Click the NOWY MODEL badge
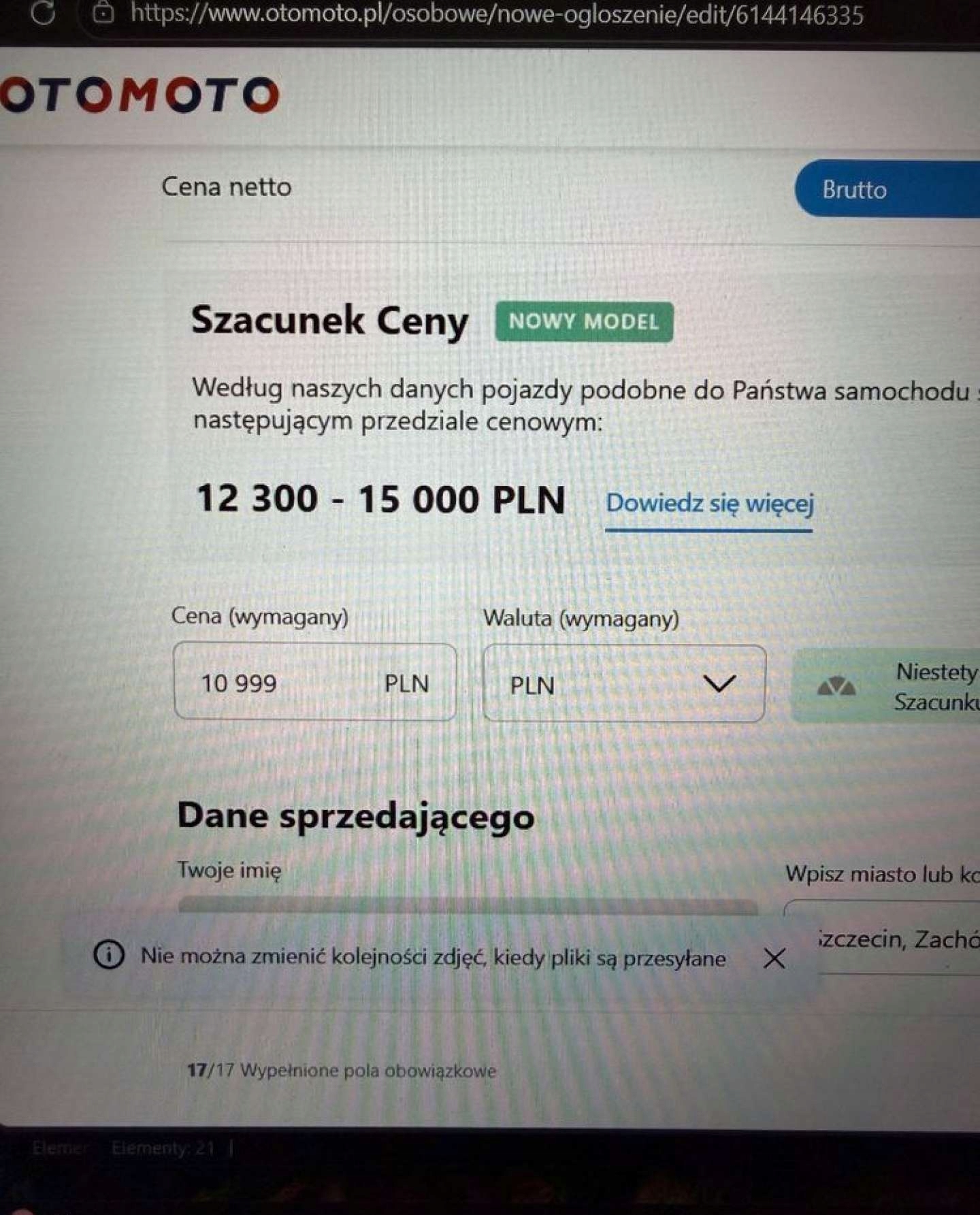Screen dimensions: 980x1215 click(584, 322)
